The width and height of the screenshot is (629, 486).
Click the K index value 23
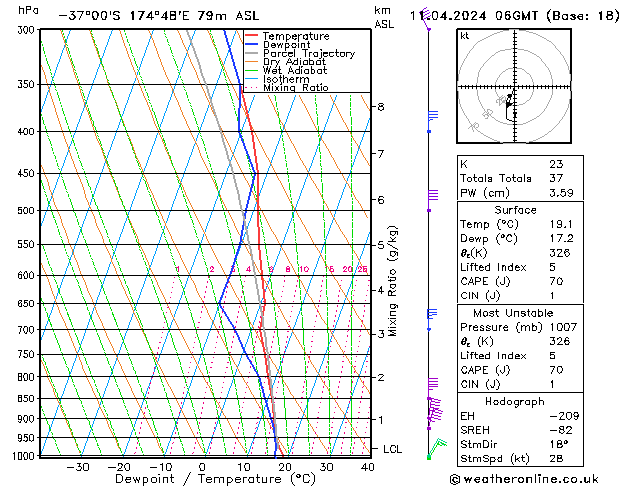[x=556, y=164]
